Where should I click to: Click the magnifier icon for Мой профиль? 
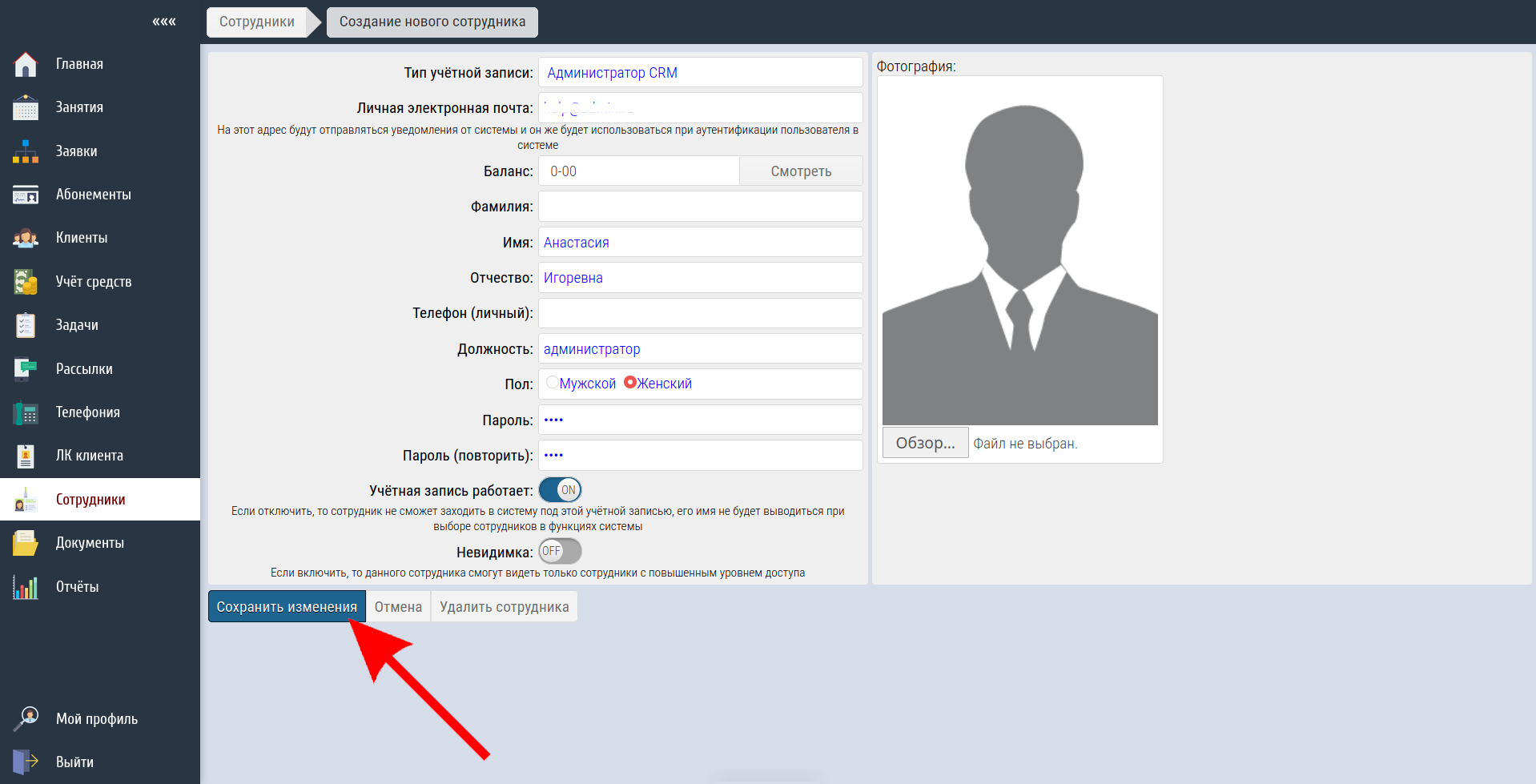tap(26, 718)
